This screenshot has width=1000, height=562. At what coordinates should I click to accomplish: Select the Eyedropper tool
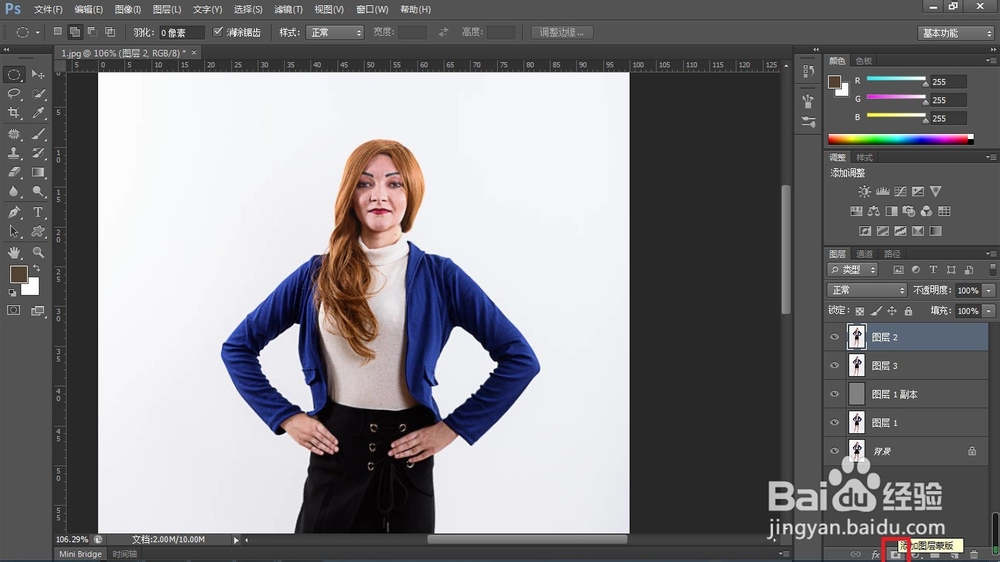pyautogui.click(x=38, y=113)
